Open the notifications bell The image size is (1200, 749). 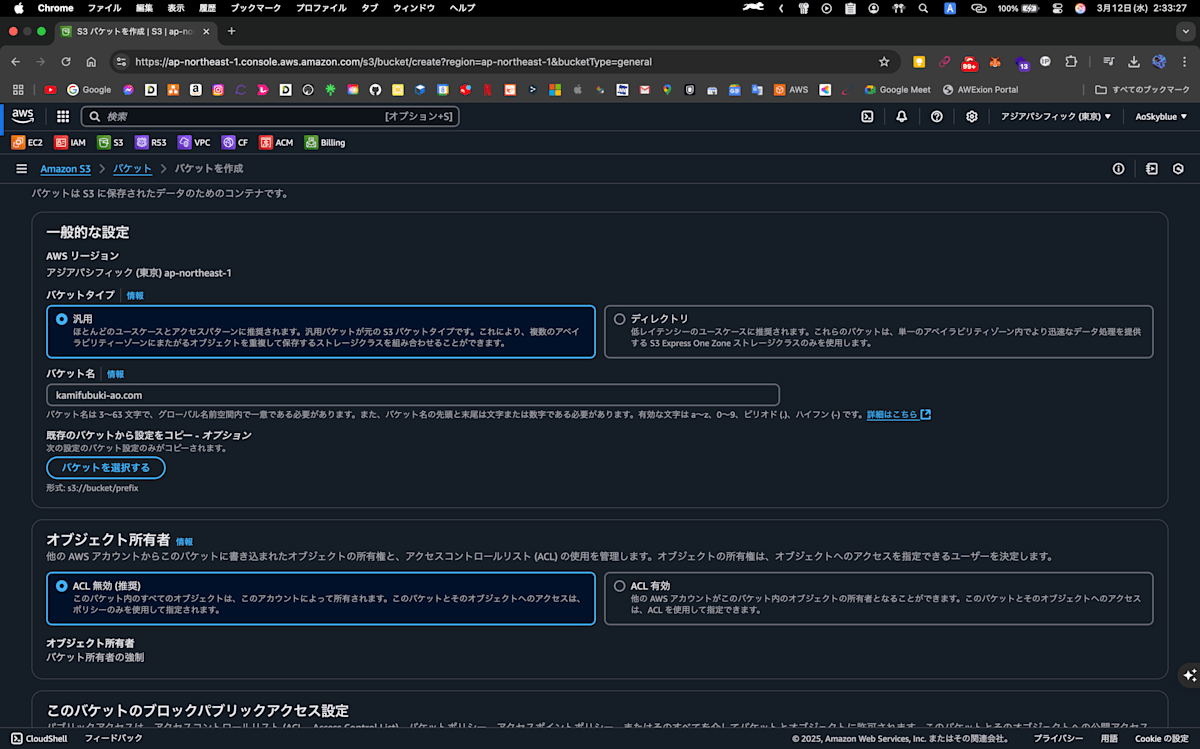pyautogui.click(x=902, y=116)
